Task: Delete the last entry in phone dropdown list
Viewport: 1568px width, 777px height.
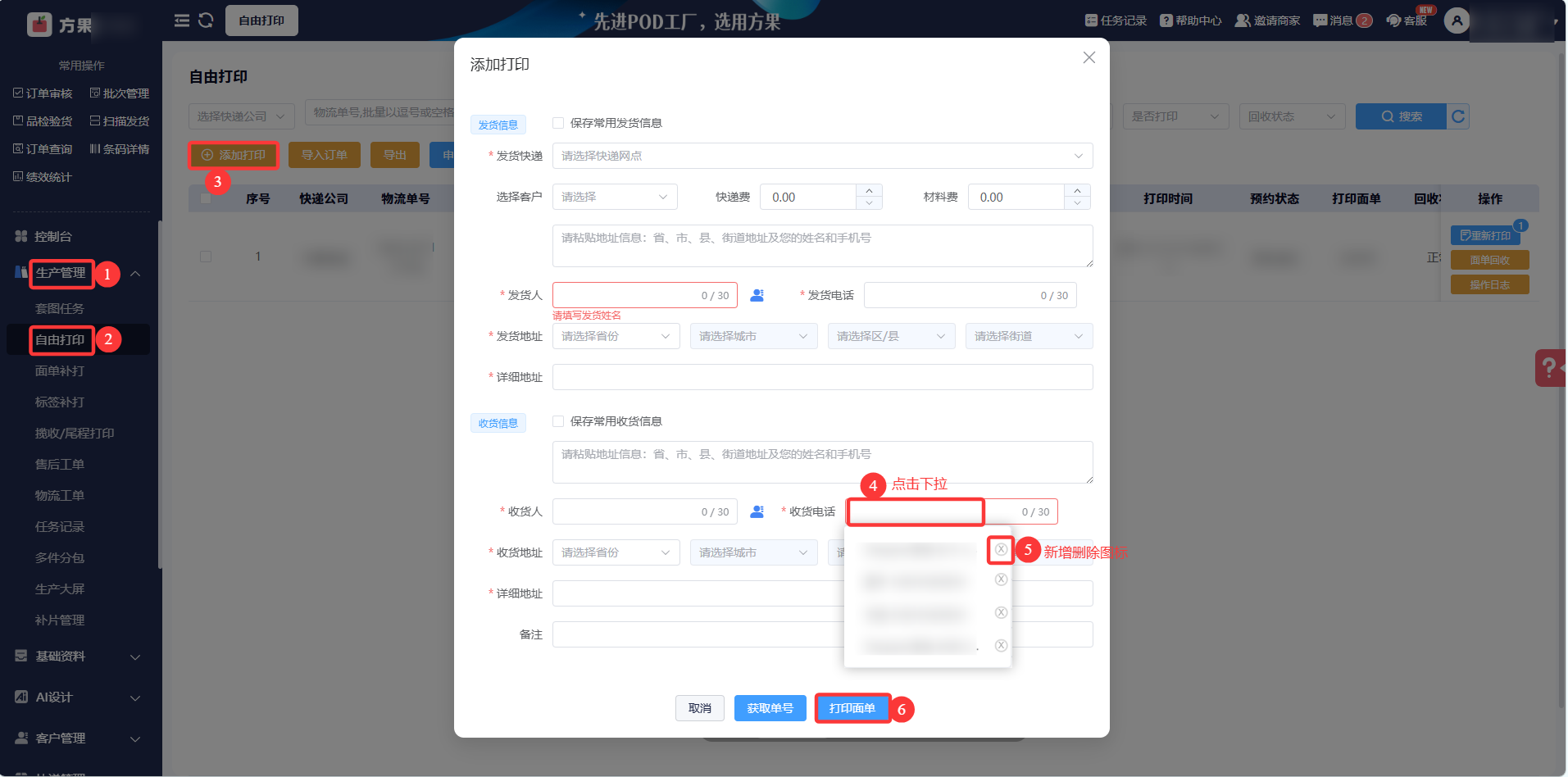Action: 1001,646
